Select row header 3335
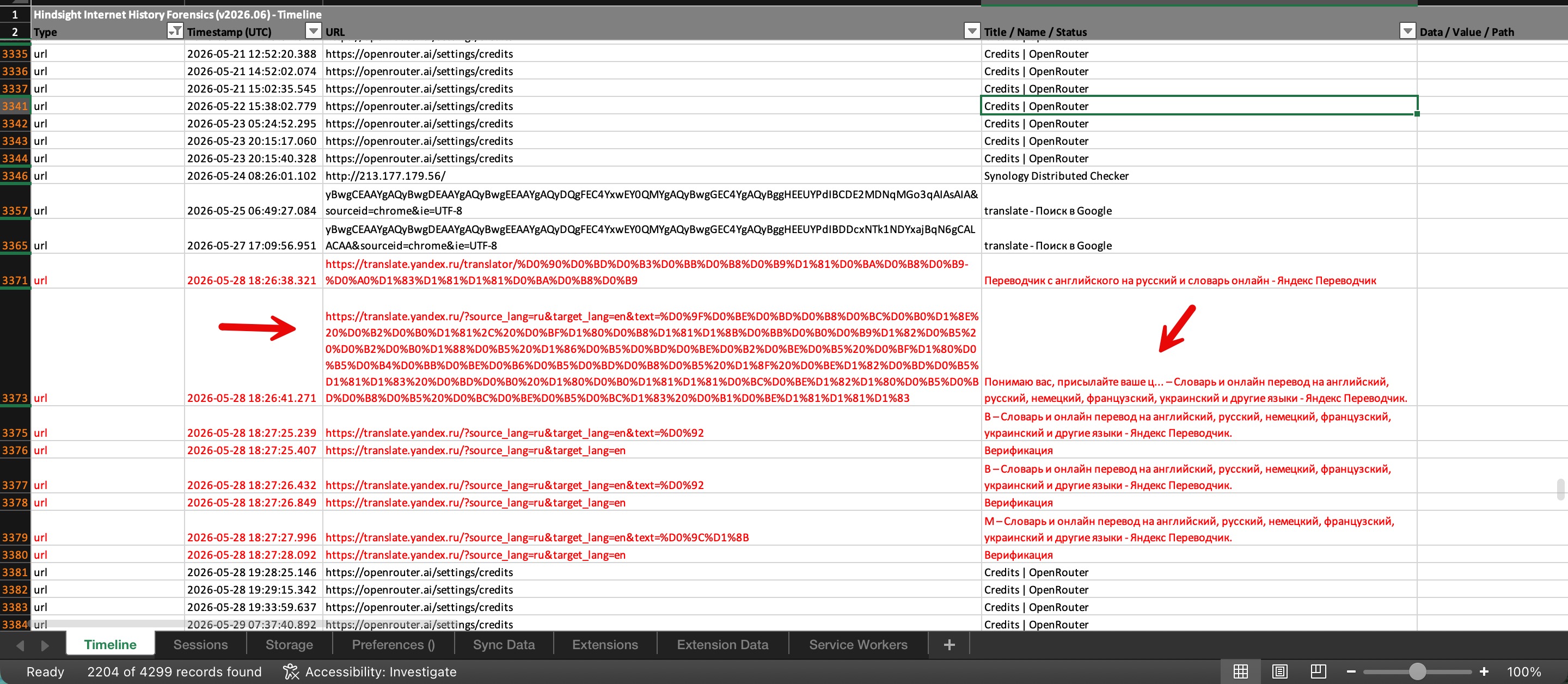The image size is (1568, 684). point(15,53)
